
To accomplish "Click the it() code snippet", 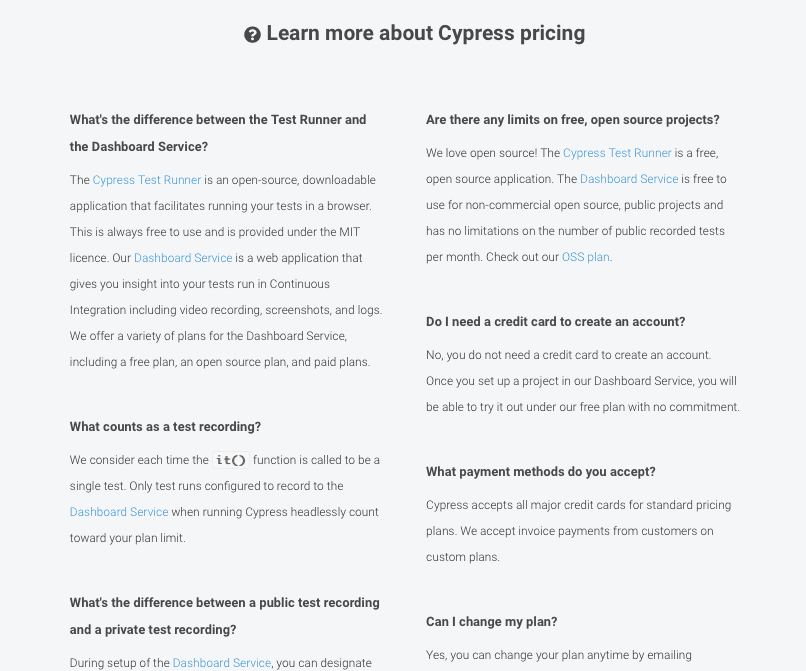I will pyautogui.click(x=231, y=460).
